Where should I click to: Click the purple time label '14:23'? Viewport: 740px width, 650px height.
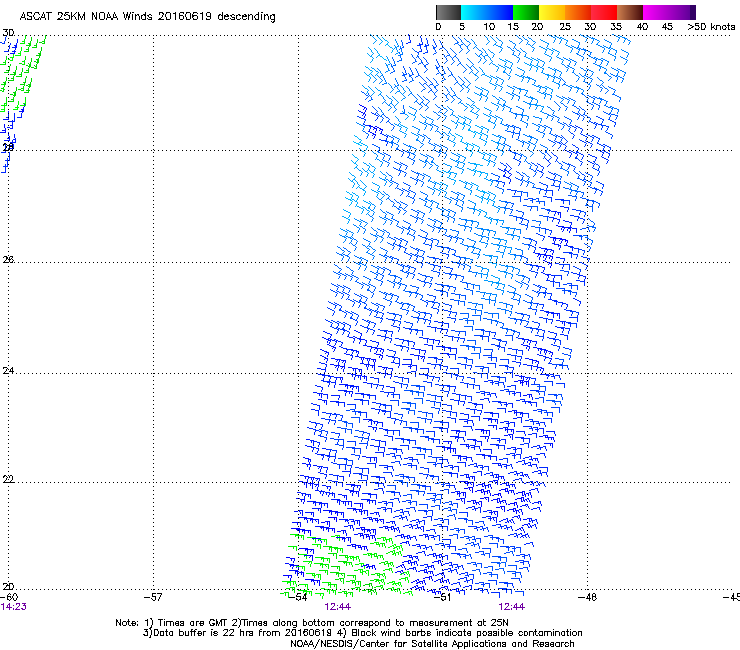click(x=13, y=607)
